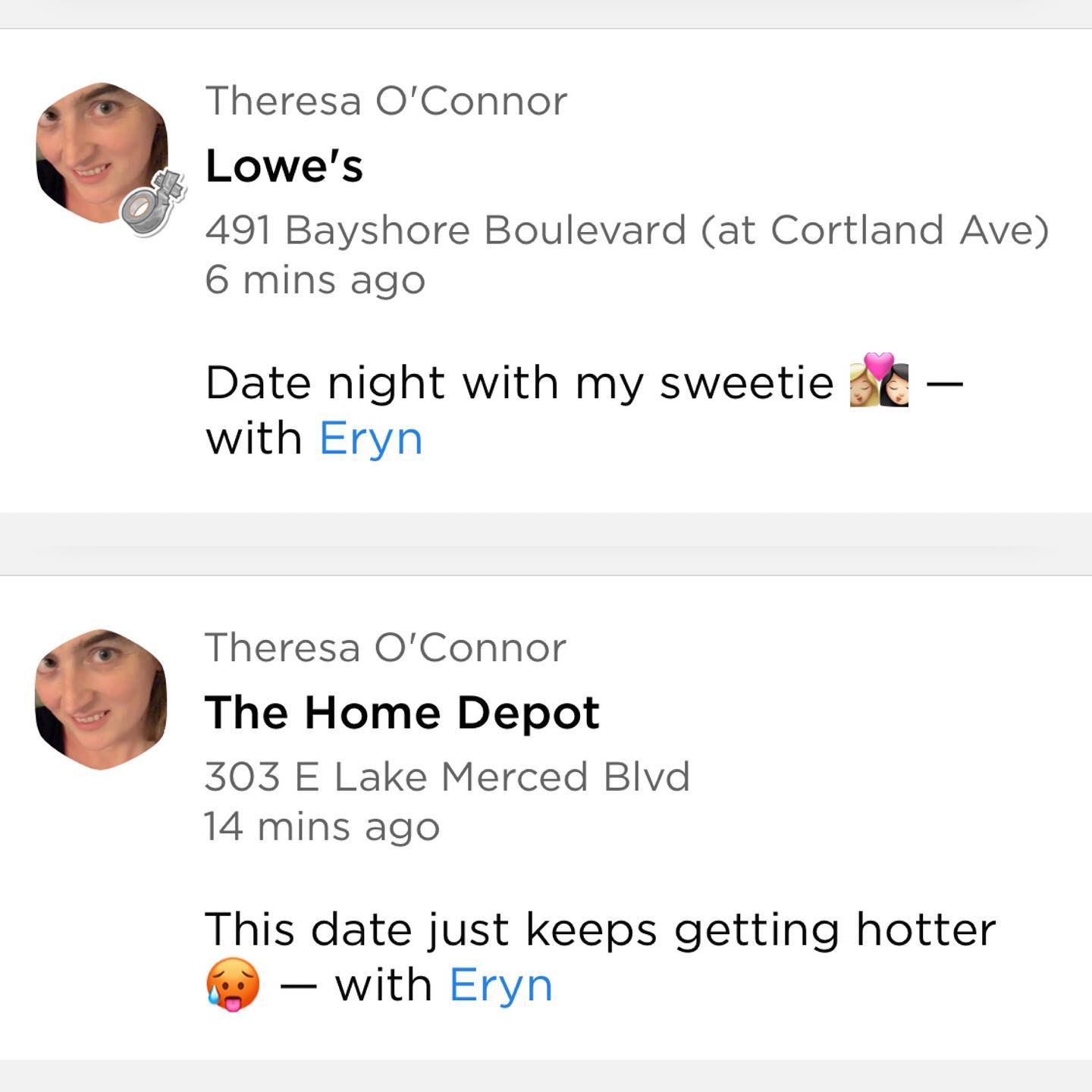View Eryn's profile from the Lowe's check-in
Viewport: 1092px width, 1092px height.
[371, 439]
